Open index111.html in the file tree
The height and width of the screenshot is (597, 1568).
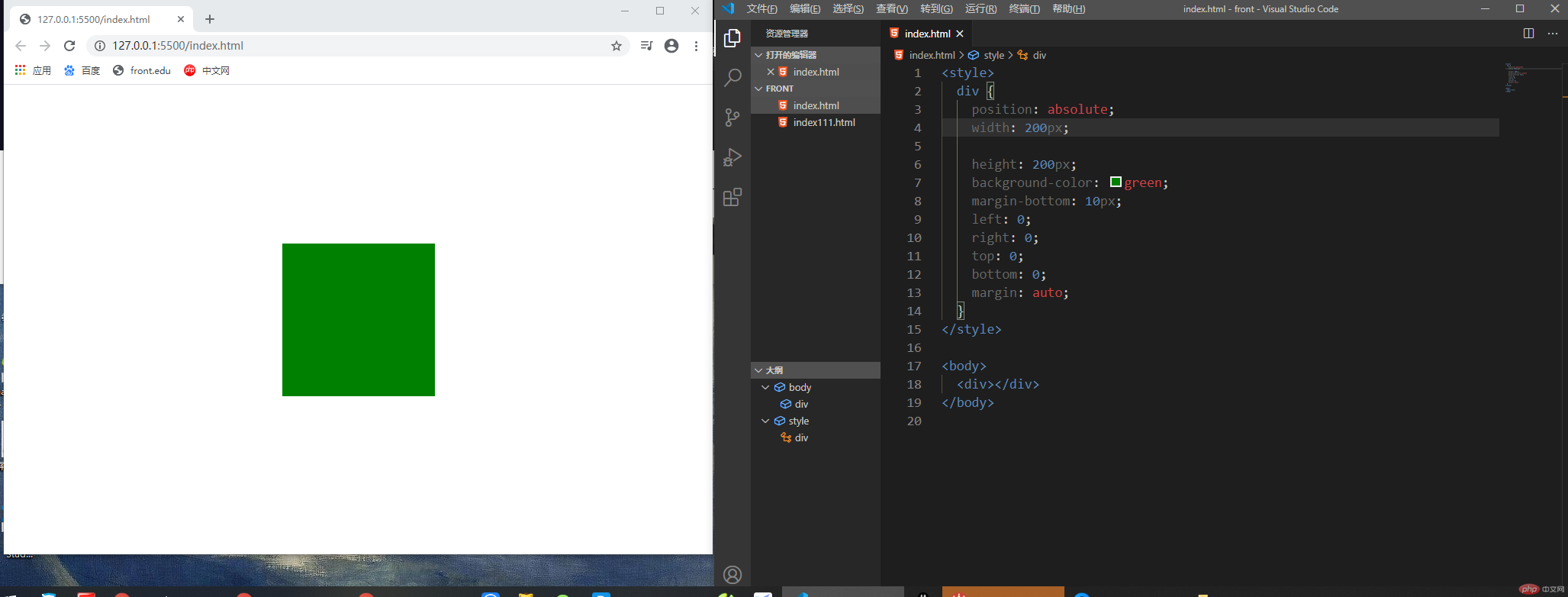click(816, 122)
